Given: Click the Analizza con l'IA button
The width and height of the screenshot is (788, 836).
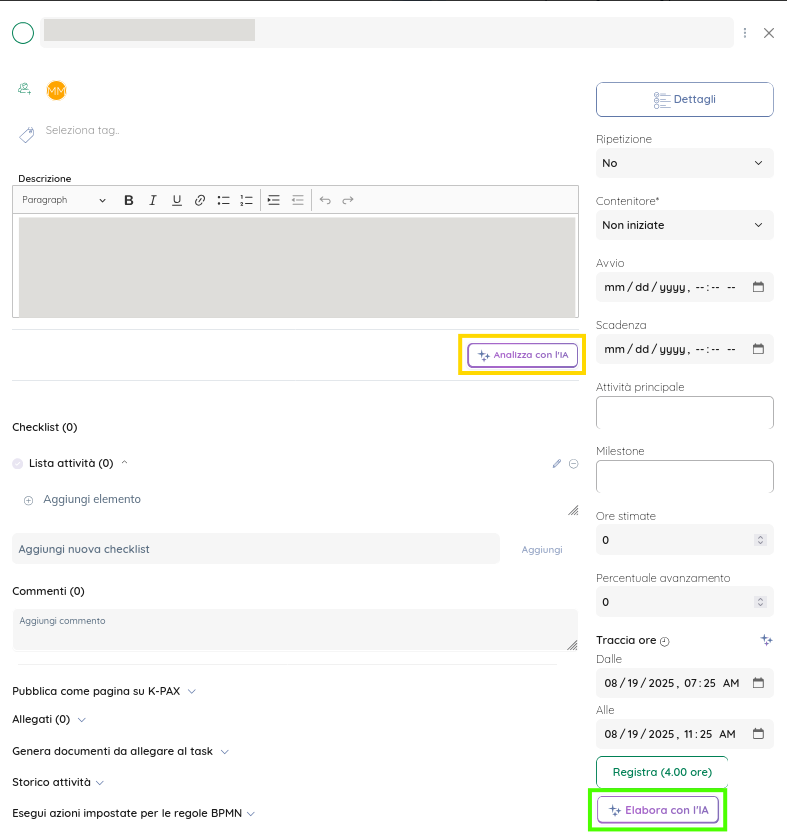Looking at the screenshot, I should point(522,355).
